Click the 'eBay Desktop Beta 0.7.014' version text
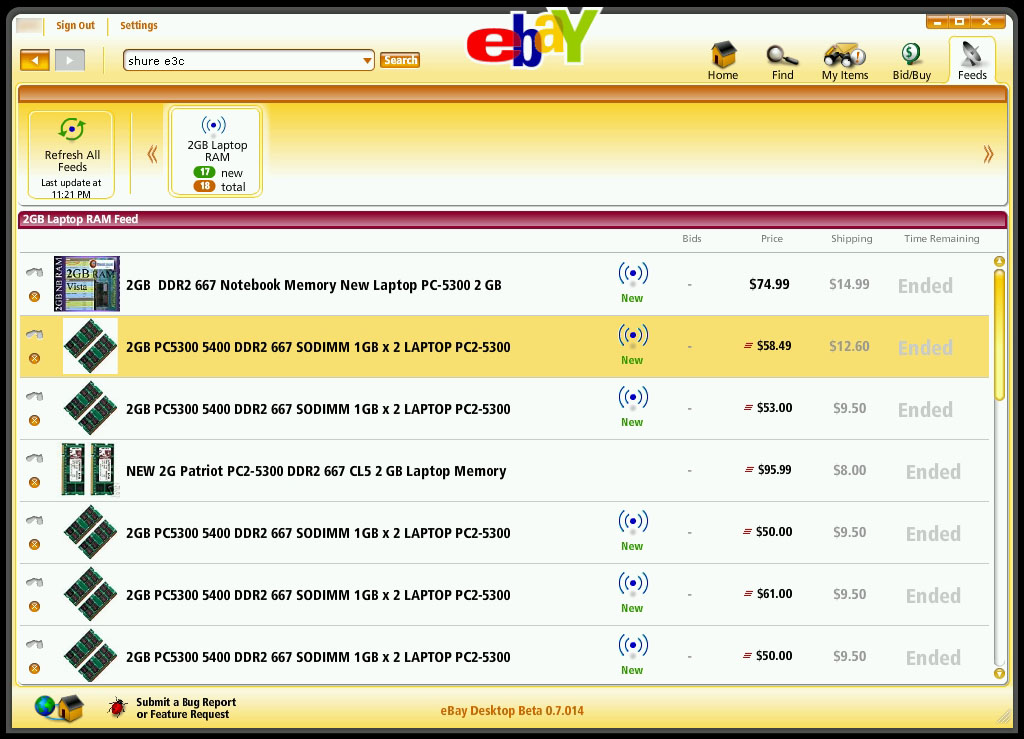Viewport: 1024px width, 739px height. [512, 711]
